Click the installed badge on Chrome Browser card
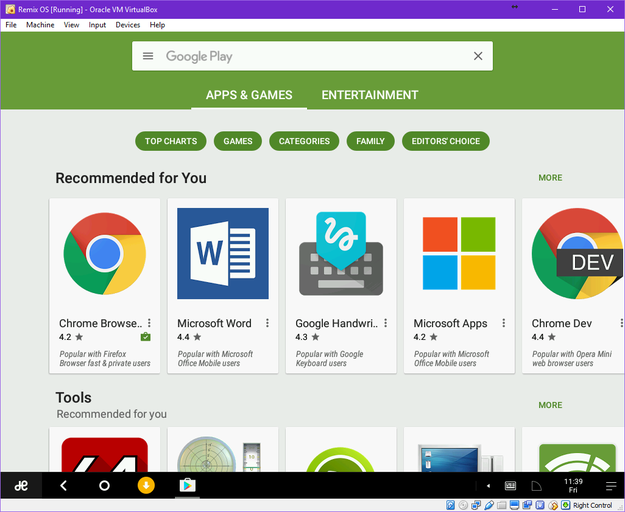This screenshot has height=512, width=625. [145, 337]
